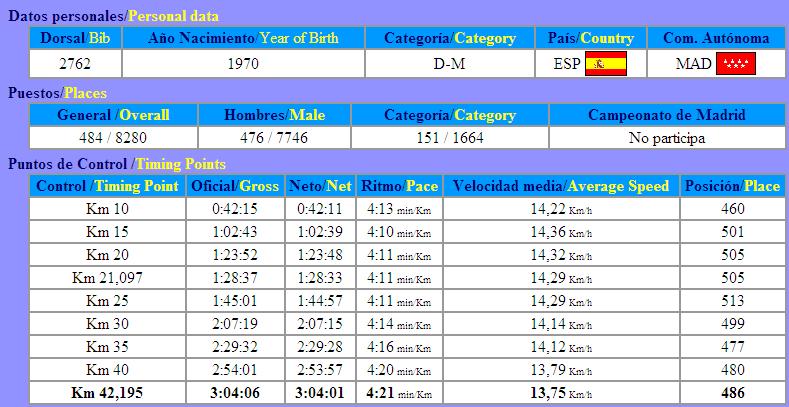Select the Km 42,195 finish row label
The image size is (789, 407).
[107, 393]
